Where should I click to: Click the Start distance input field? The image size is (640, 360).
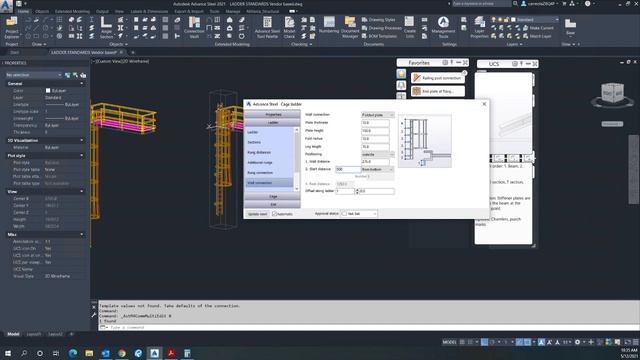point(348,169)
